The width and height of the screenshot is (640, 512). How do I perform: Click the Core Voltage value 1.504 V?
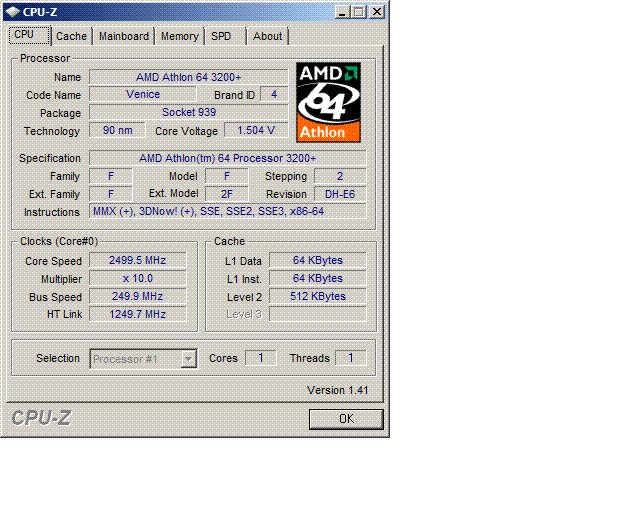[x=256, y=130]
